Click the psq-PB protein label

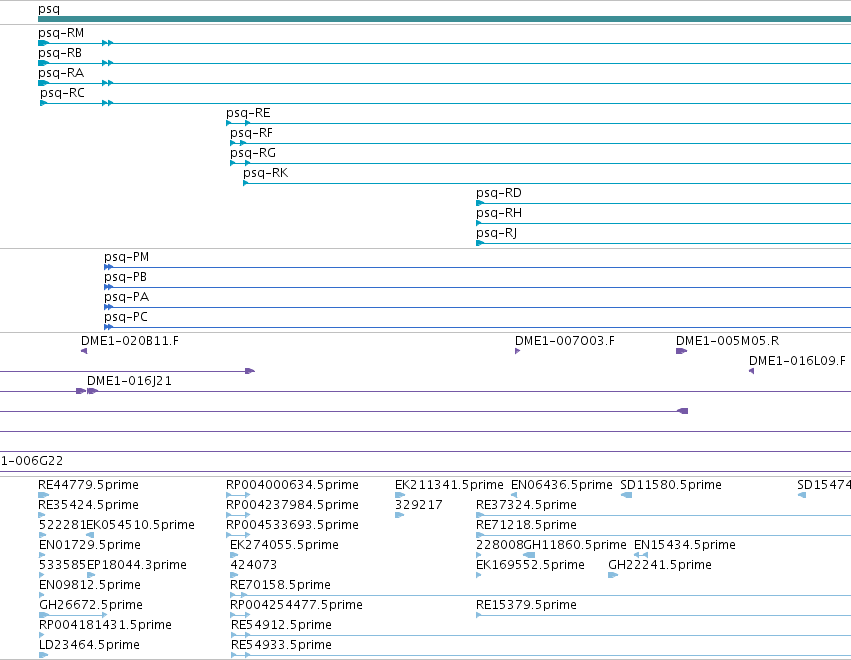[x=125, y=277]
